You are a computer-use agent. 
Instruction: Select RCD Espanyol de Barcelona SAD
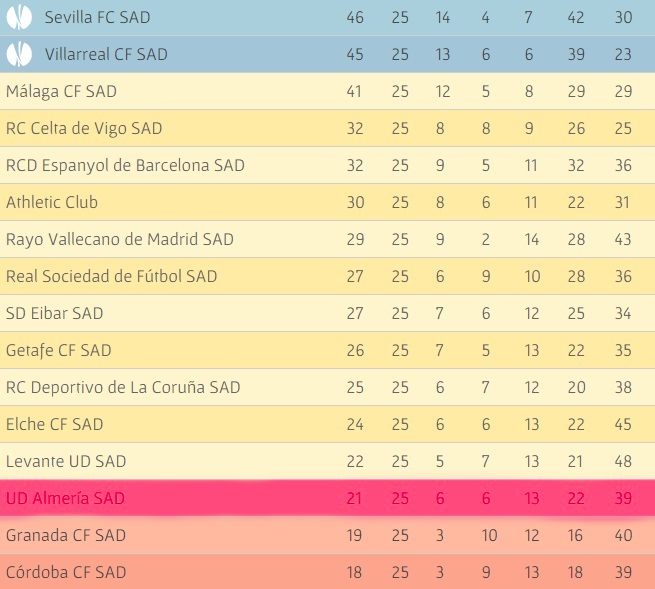click(125, 165)
